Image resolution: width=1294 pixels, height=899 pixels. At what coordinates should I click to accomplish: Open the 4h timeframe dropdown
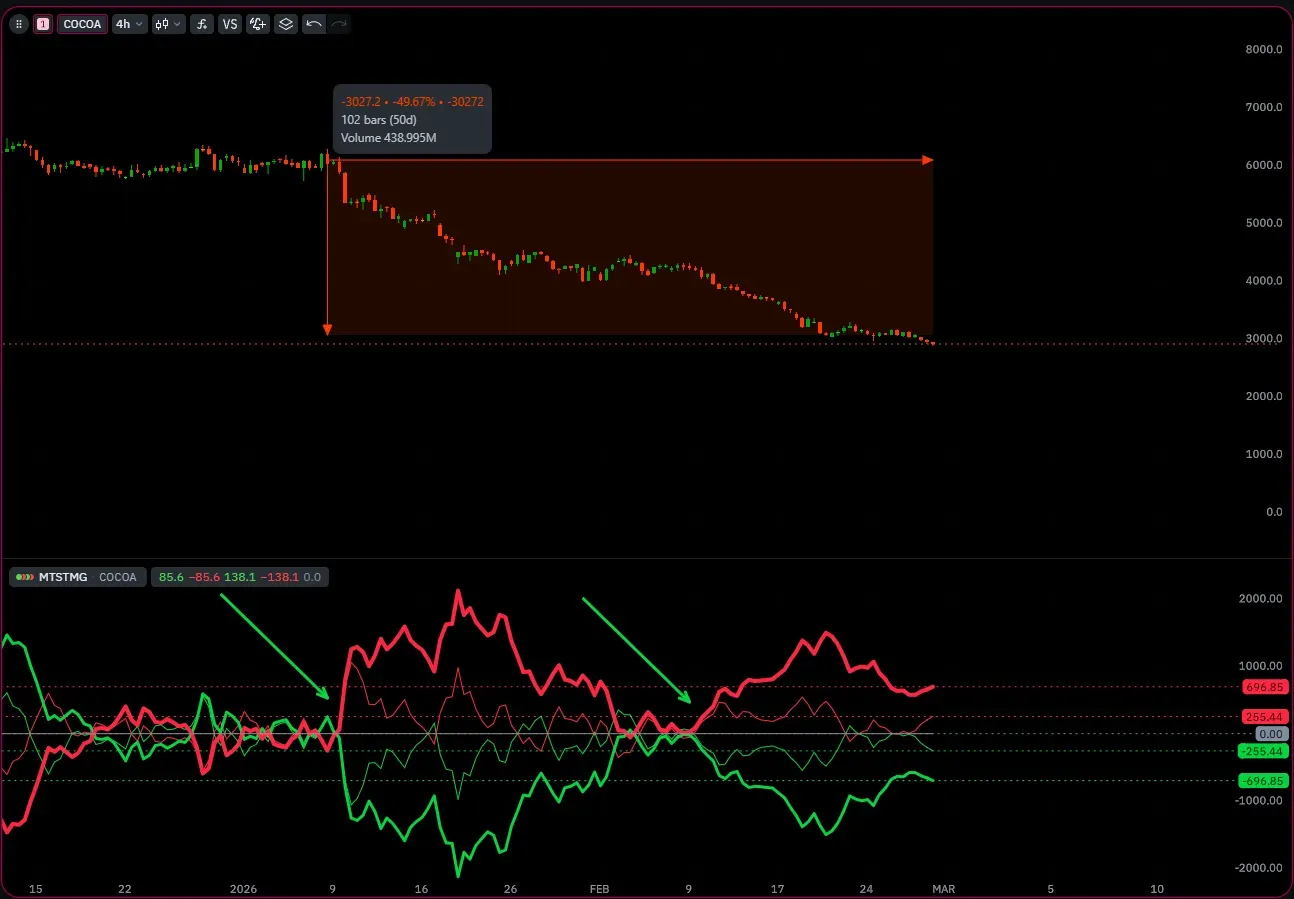(129, 24)
